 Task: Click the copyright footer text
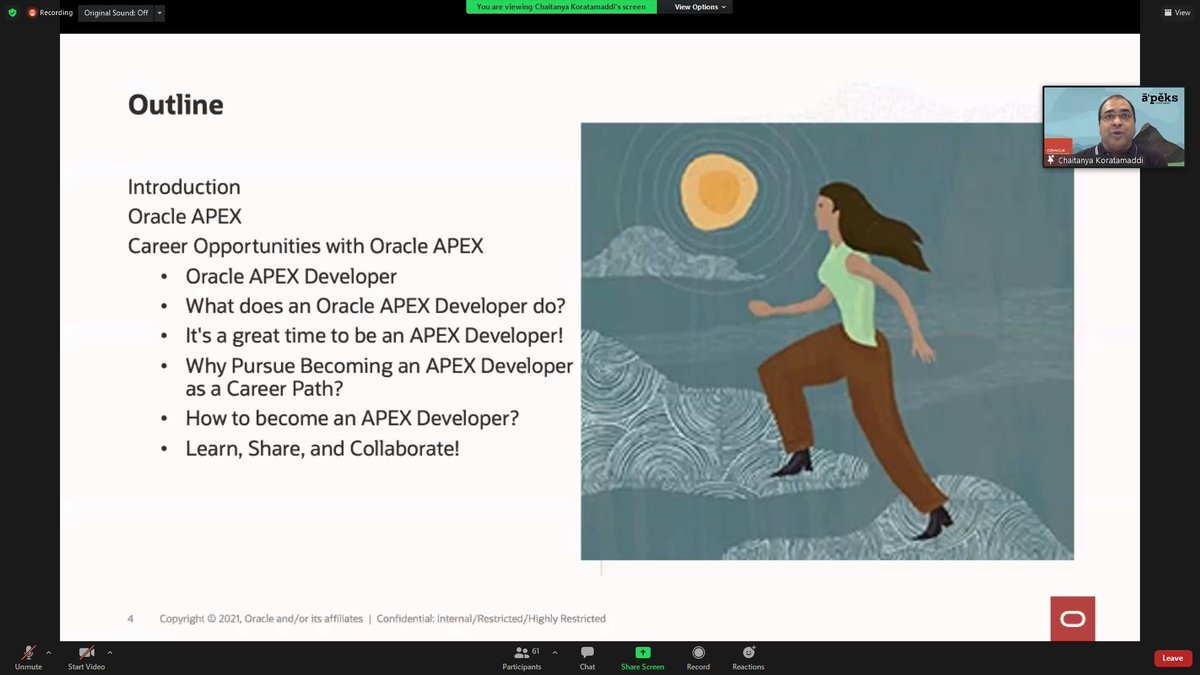click(x=382, y=619)
